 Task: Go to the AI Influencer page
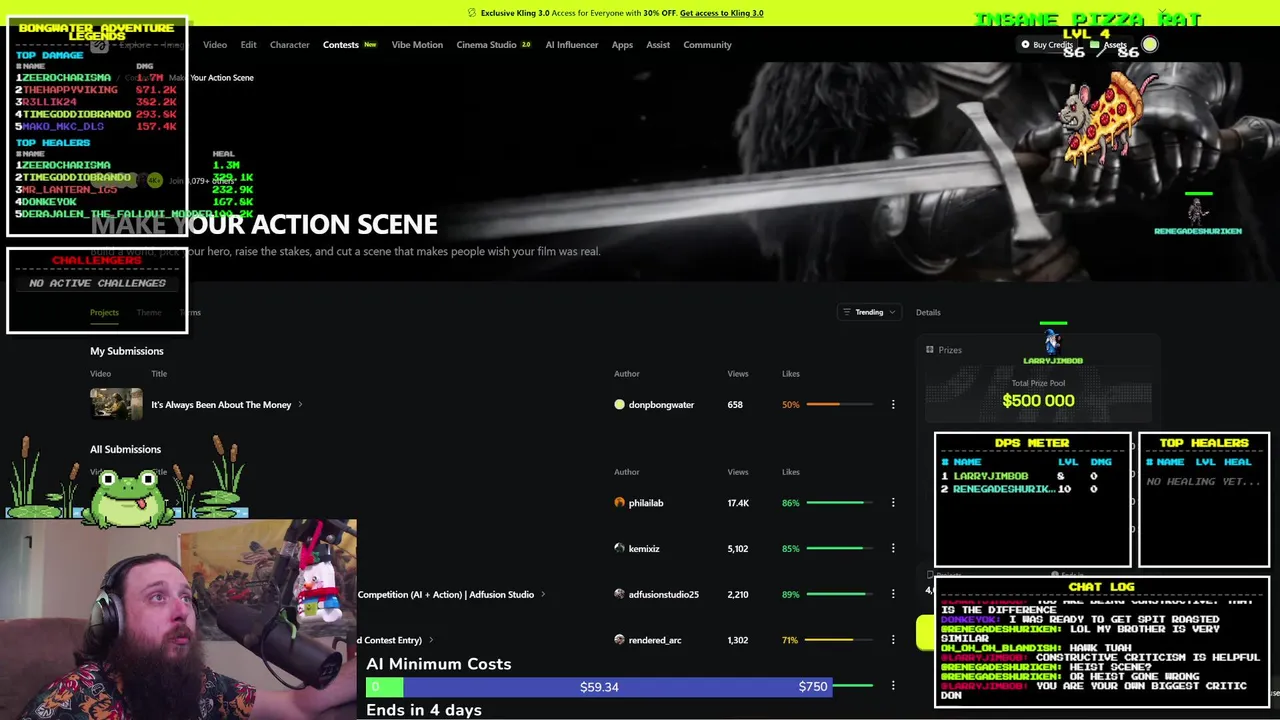tap(572, 45)
